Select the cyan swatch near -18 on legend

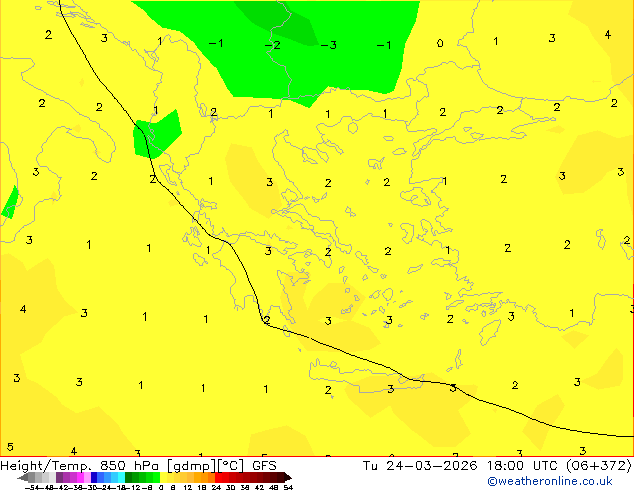[x=122, y=477]
